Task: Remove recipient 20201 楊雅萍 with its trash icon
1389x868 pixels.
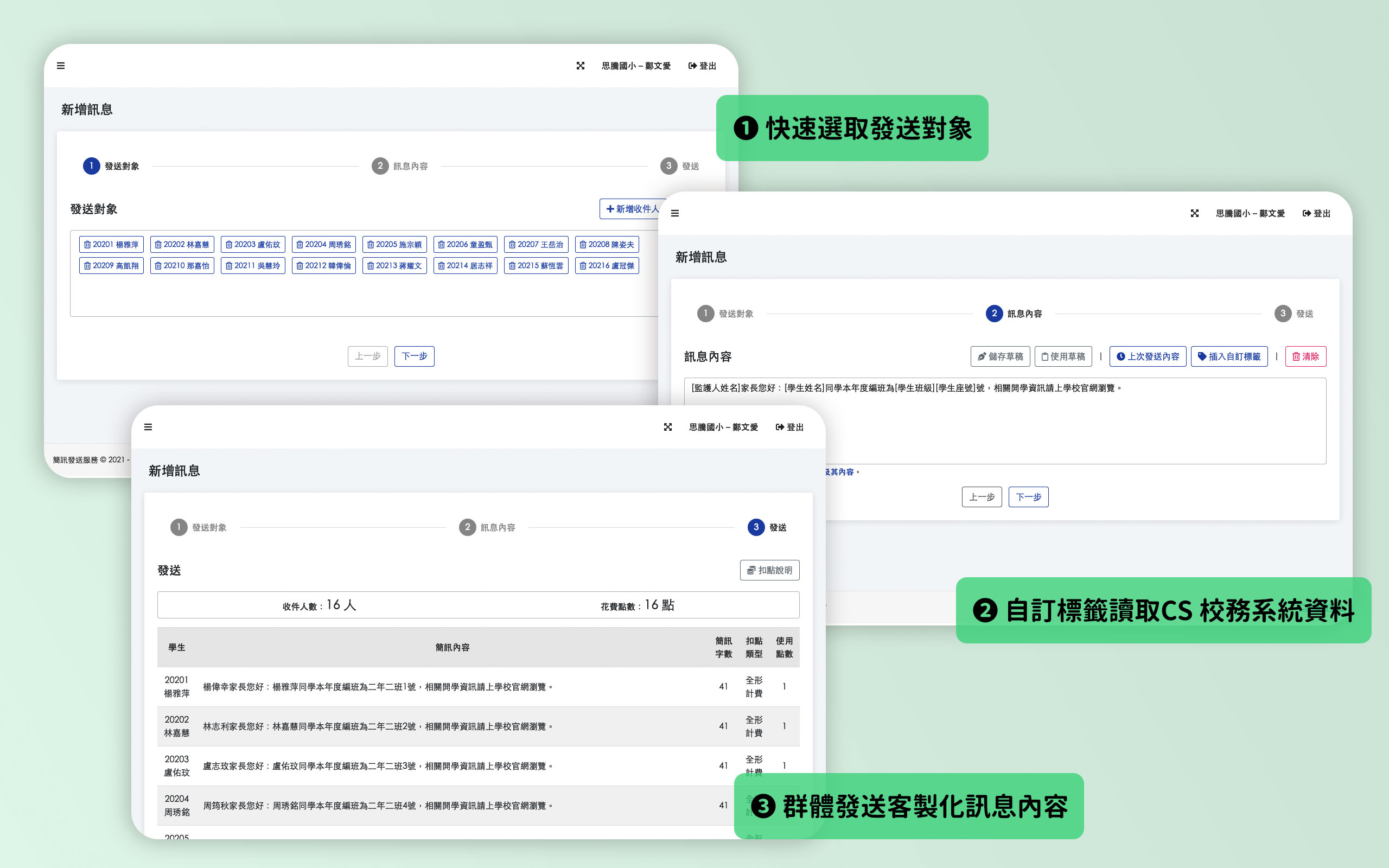Action: pos(87,245)
